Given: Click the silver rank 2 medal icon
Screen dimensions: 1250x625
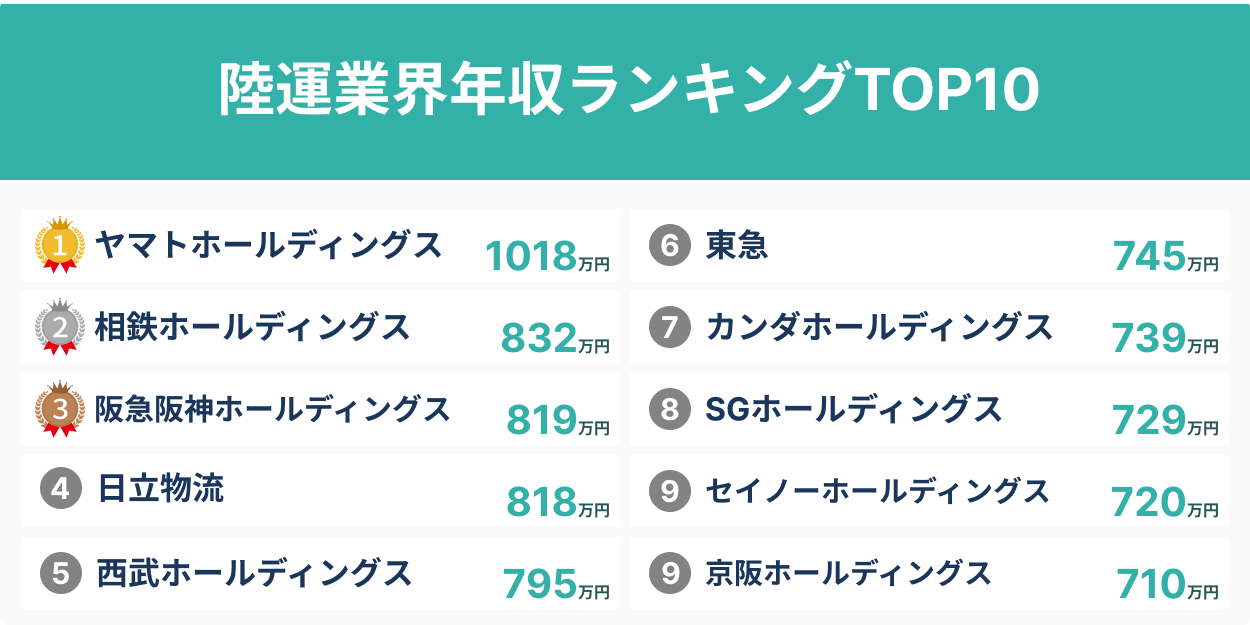Looking at the screenshot, I should point(60,328).
